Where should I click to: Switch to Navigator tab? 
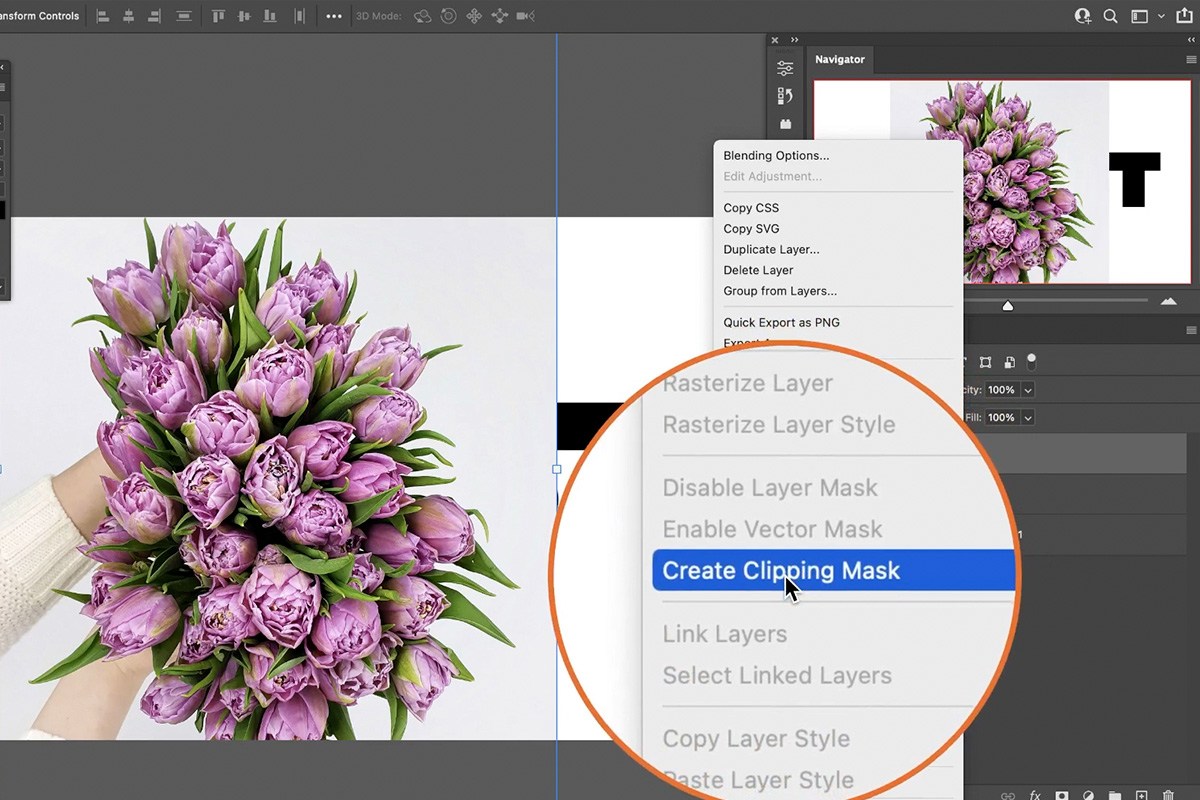point(840,59)
